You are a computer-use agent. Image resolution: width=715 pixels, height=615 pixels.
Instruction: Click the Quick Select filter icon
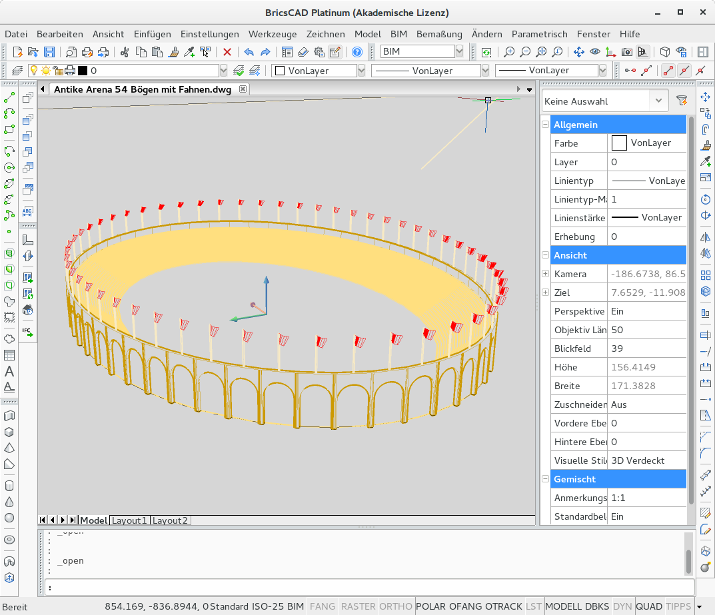(682, 101)
